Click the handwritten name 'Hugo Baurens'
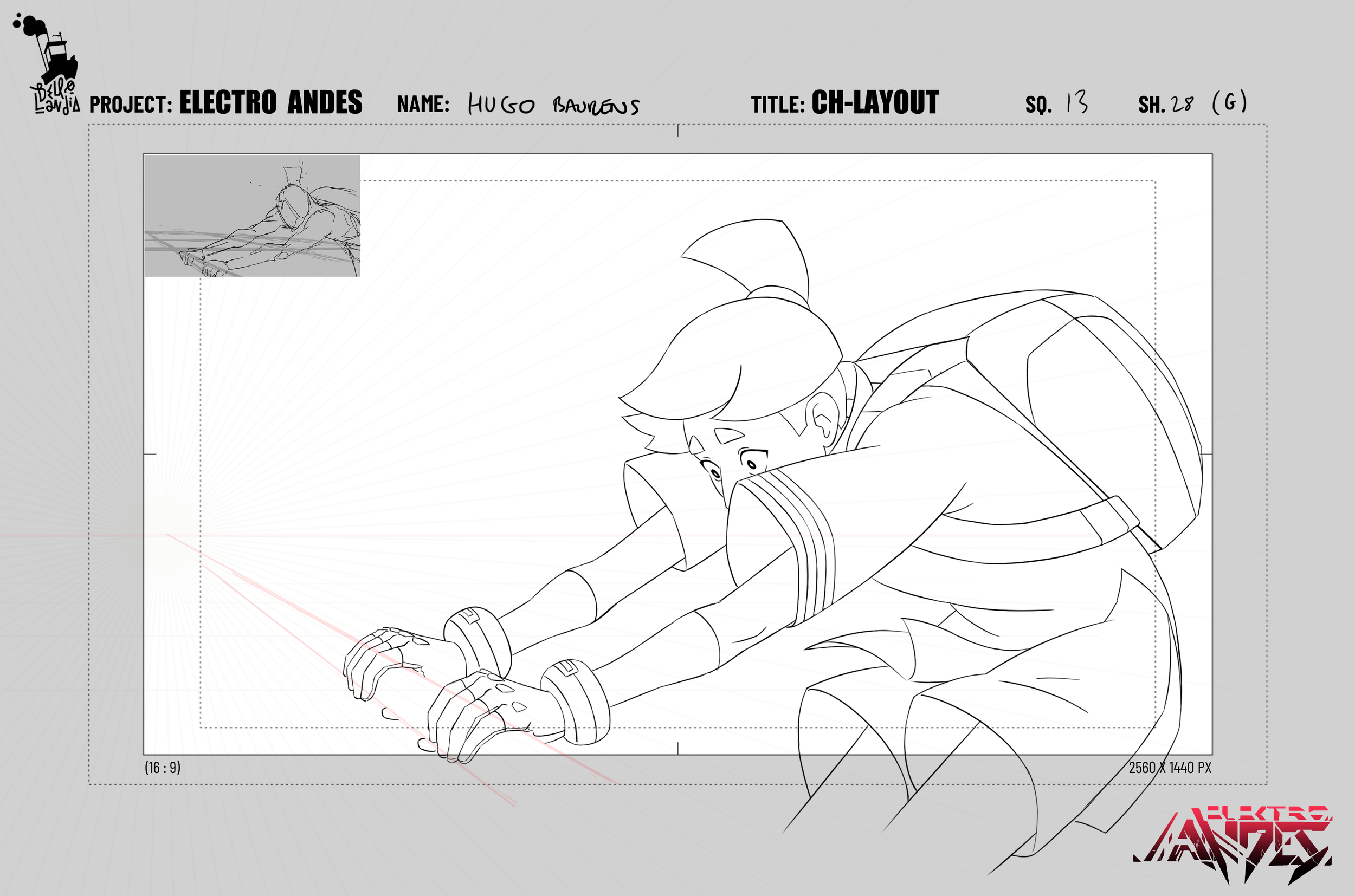The height and width of the screenshot is (896, 1355). point(553,105)
